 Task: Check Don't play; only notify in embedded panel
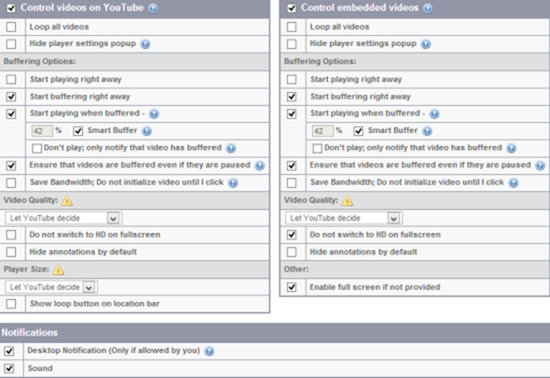317,148
